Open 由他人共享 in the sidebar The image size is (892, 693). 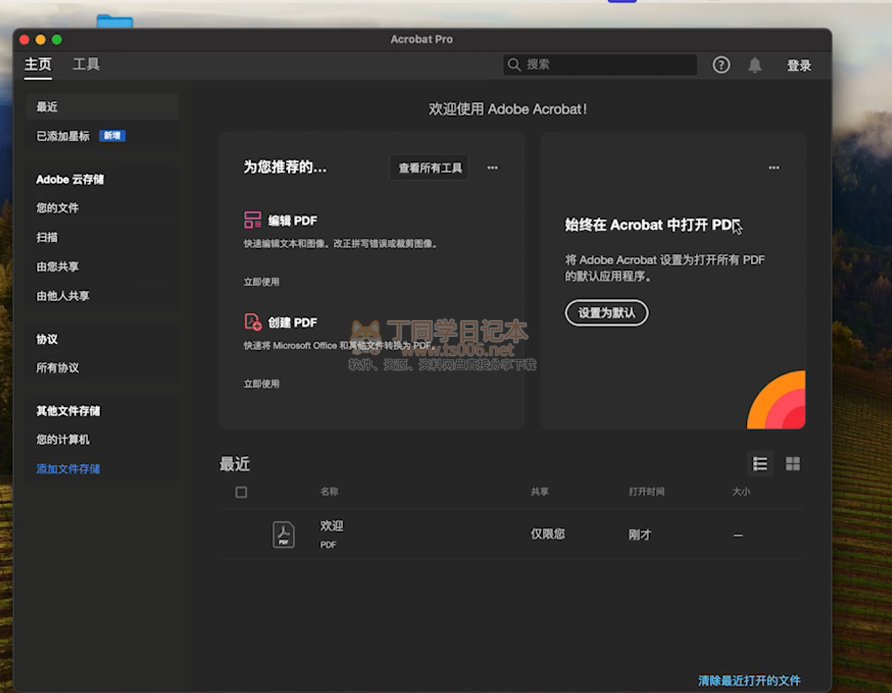63,296
